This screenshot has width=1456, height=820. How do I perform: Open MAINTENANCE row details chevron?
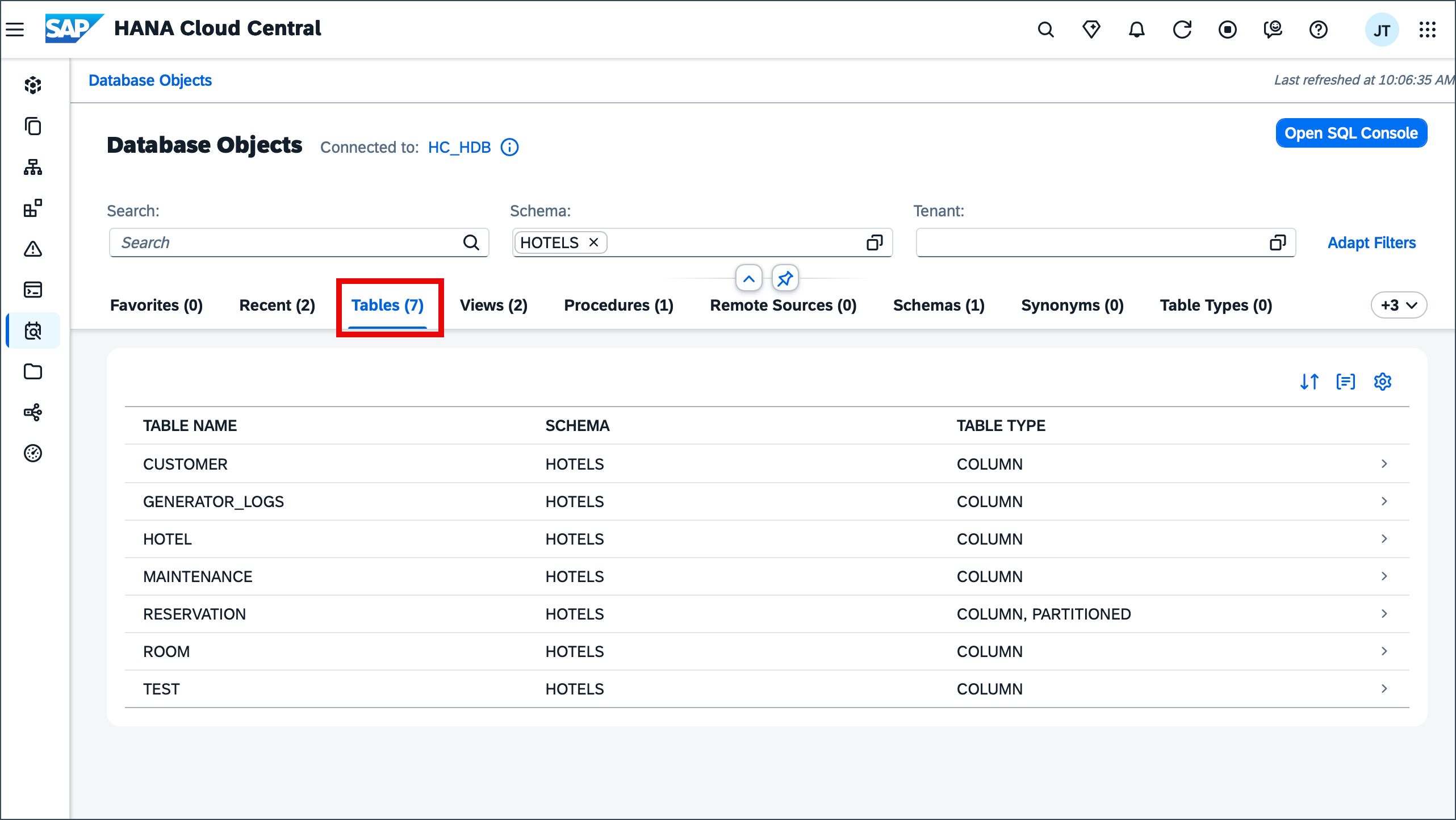click(1384, 576)
